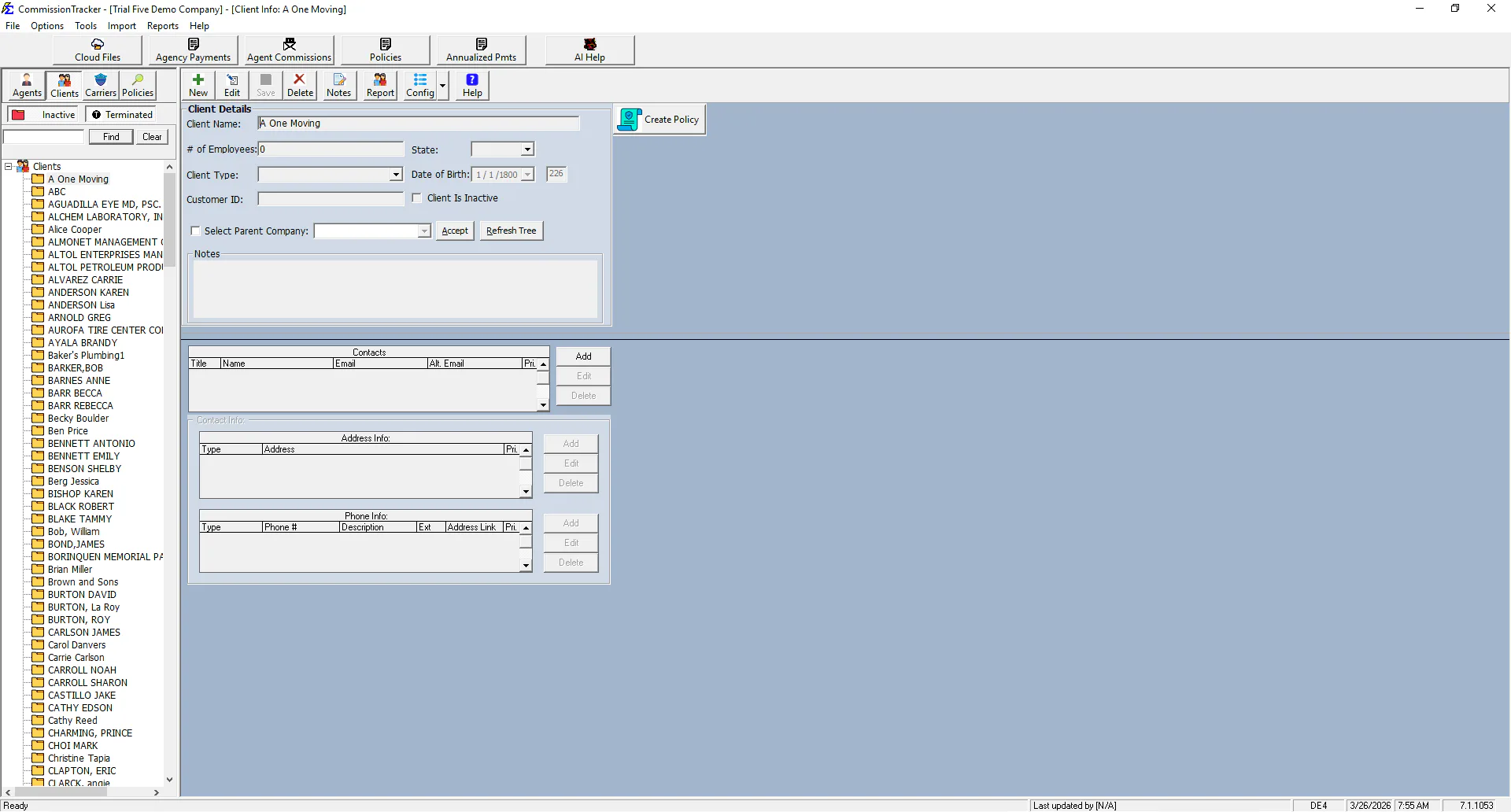Open Agency Payments from the toolbar

pos(194,50)
